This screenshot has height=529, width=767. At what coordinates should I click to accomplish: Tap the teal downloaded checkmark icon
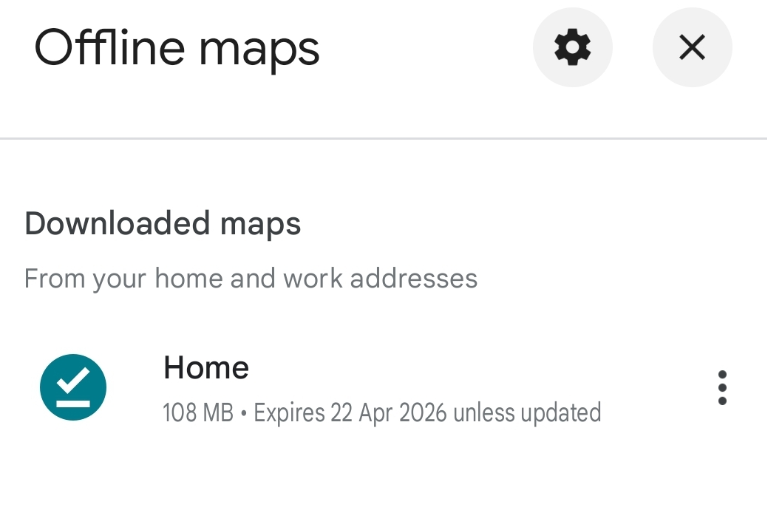[x=73, y=387]
